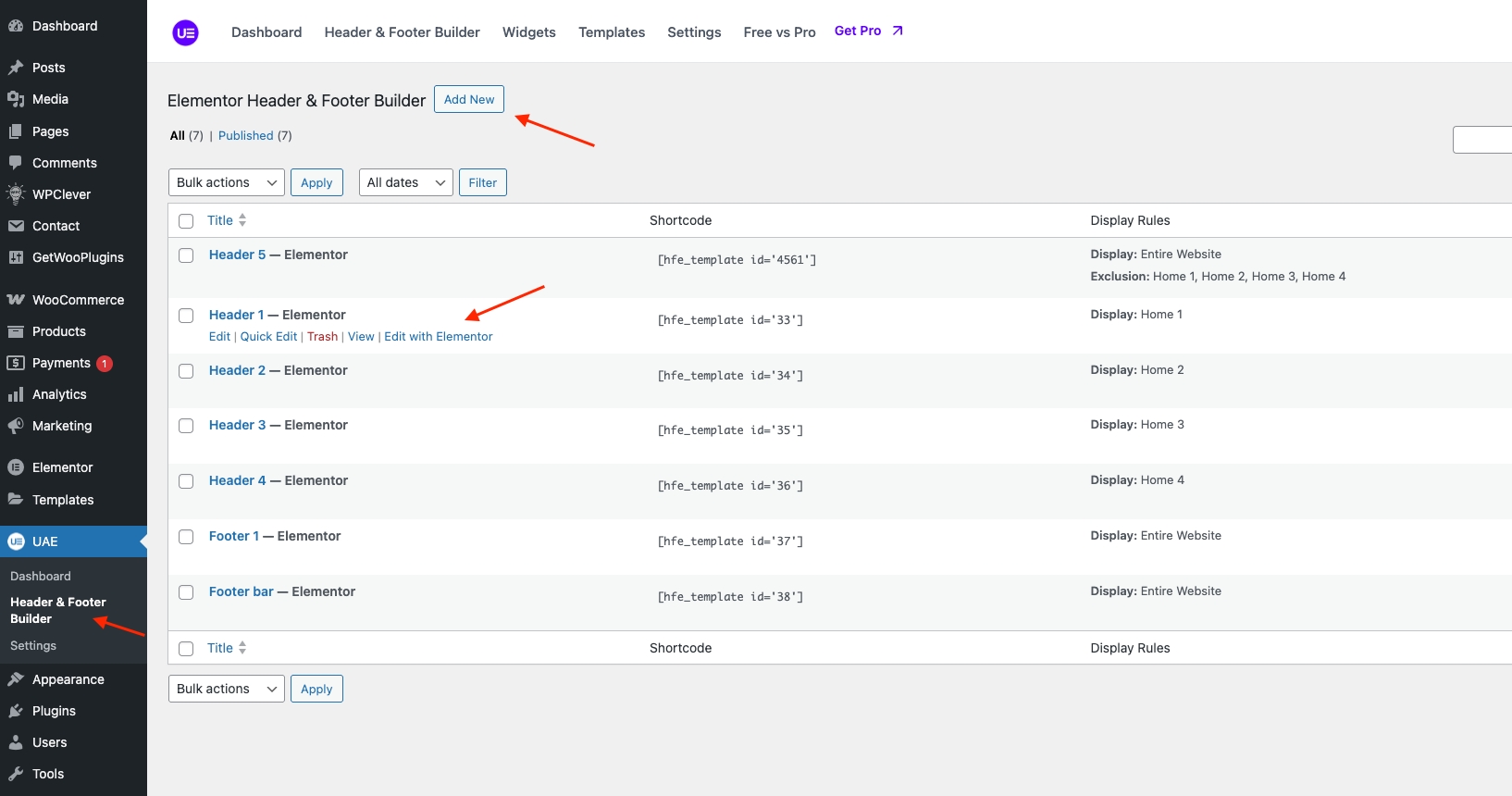Image resolution: width=1512 pixels, height=796 pixels.
Task: Click the Plugins plug icon
Action: pyautogui.click(x=16, y=711)
